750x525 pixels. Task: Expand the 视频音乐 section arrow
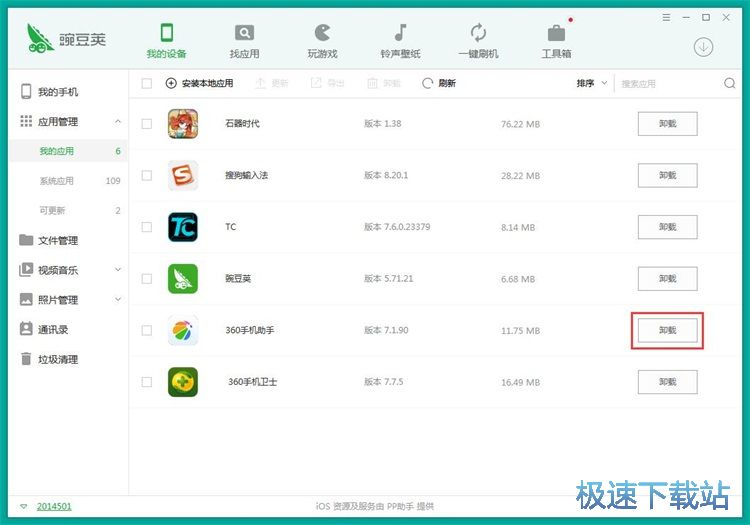118,270
